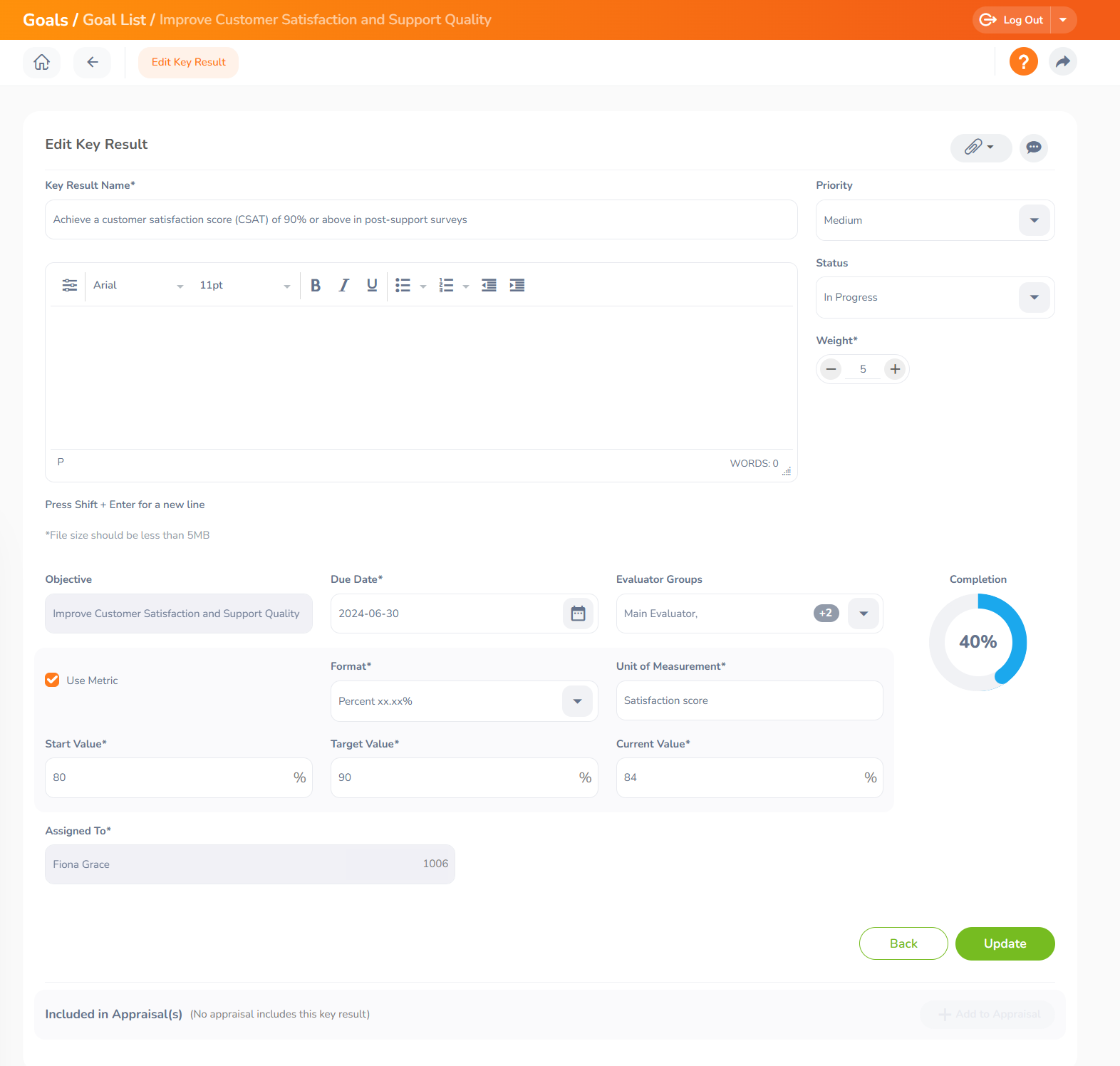Click the breadcrumb 'Improve Customer Satisfaction and Support Quality'
The width and height of the screenshot is (1120, 1066).
click(326, 20)
